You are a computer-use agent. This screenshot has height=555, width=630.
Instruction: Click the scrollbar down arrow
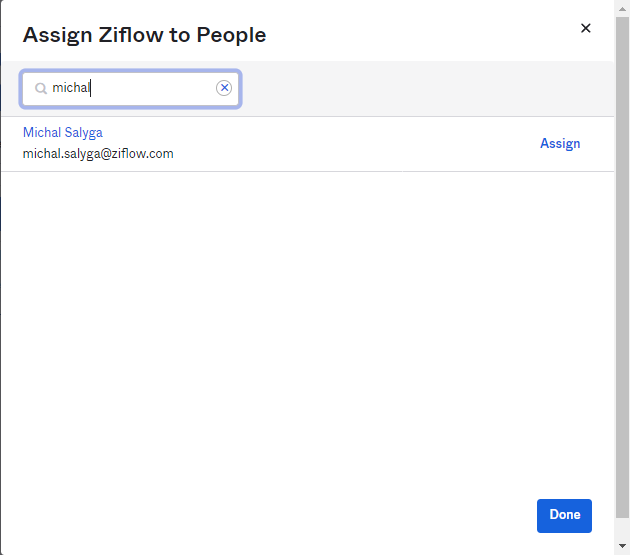pos(622,547)
